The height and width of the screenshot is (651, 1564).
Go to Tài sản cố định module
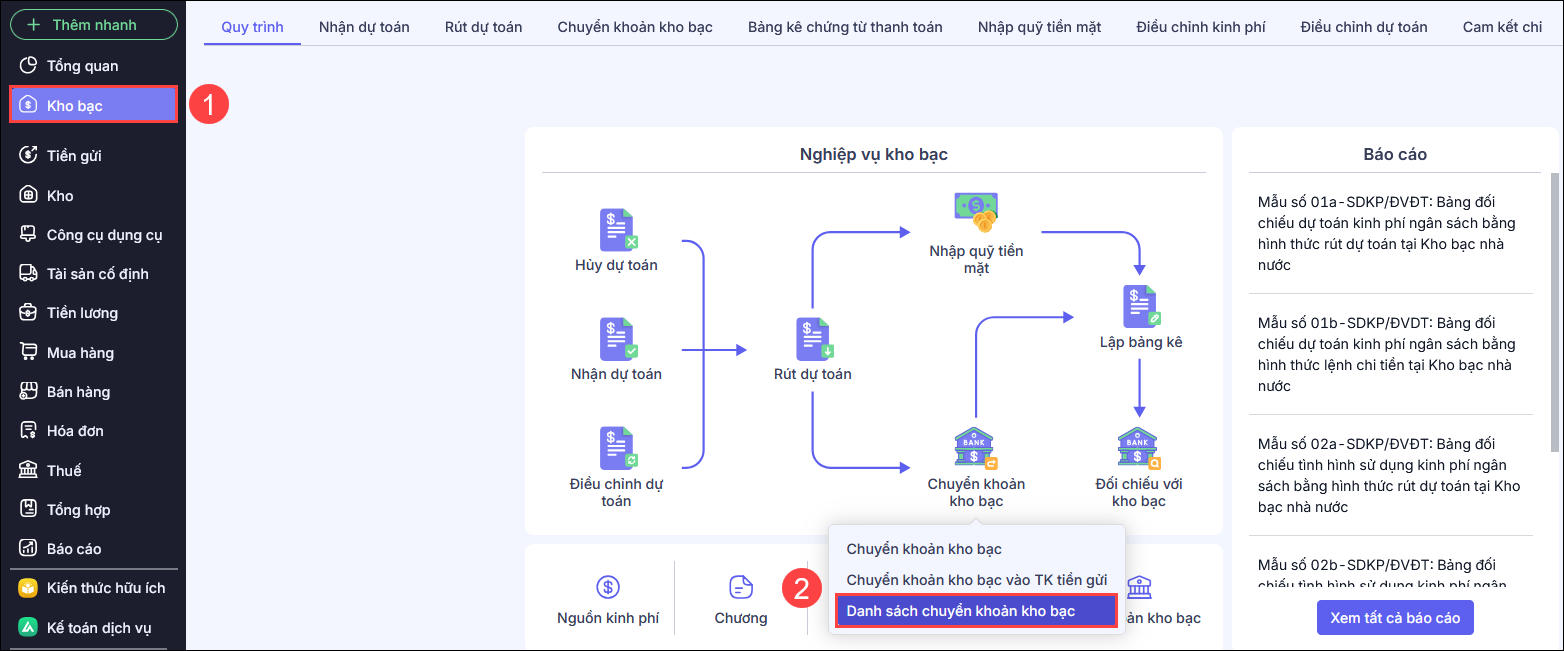[97, 274]
